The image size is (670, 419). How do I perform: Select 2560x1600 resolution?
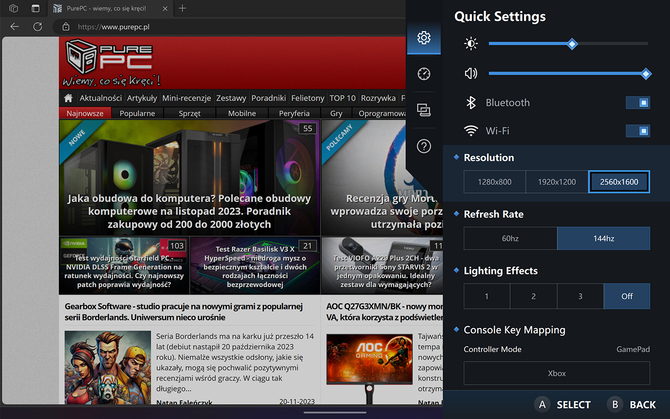tap(619, 182)
